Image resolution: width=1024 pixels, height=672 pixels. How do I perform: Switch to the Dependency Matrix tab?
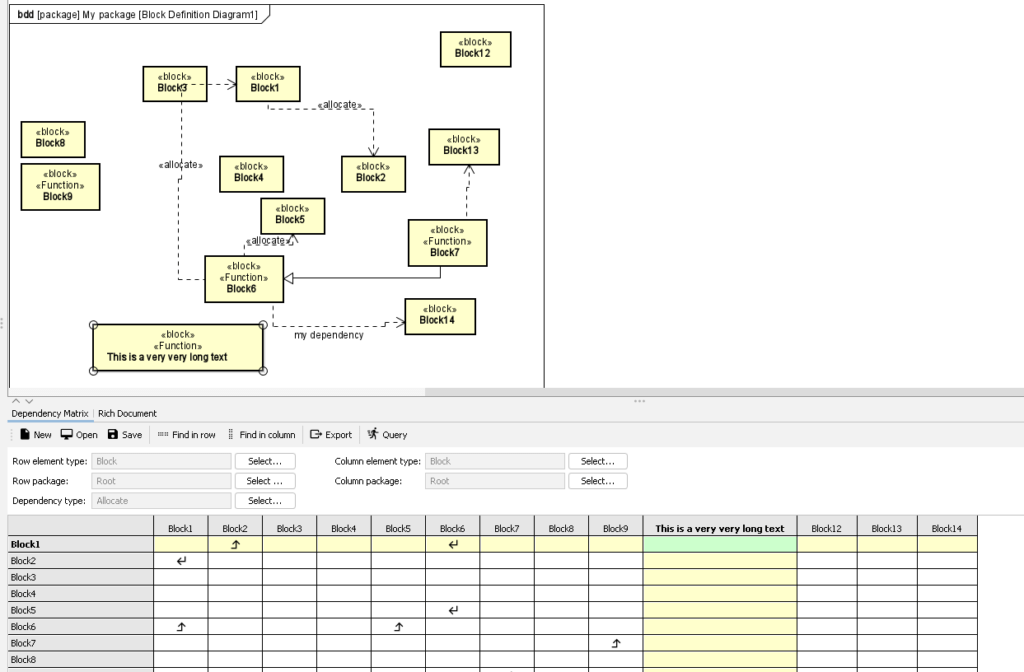49,413
